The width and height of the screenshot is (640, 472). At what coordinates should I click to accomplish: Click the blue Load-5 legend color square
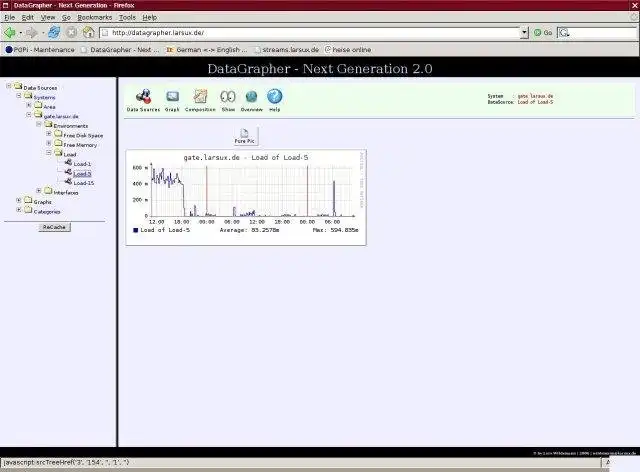pyautogui.click(x=136, y=230)
